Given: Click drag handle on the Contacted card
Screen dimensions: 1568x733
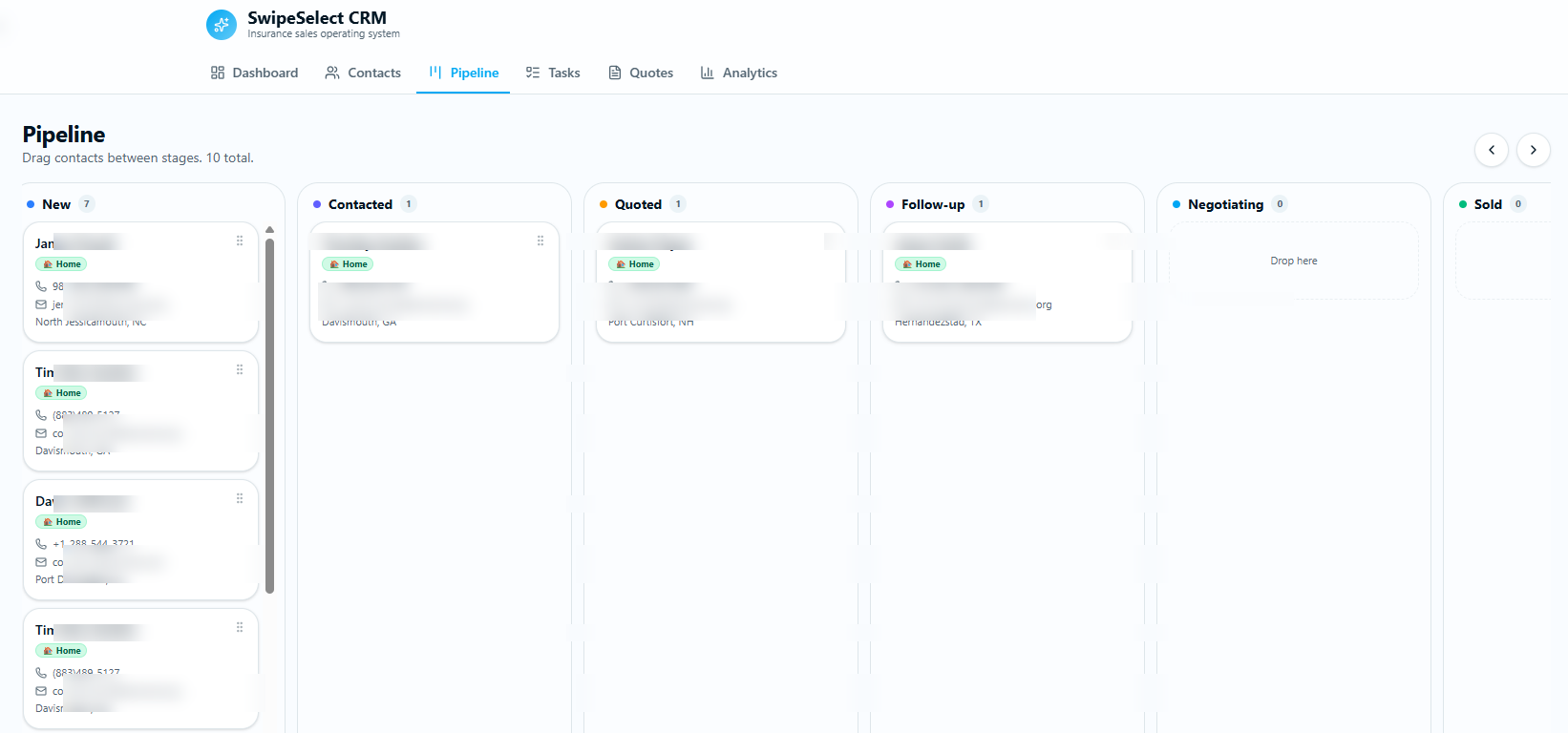Looking at the screenshot, I should (x=540, y=241).
